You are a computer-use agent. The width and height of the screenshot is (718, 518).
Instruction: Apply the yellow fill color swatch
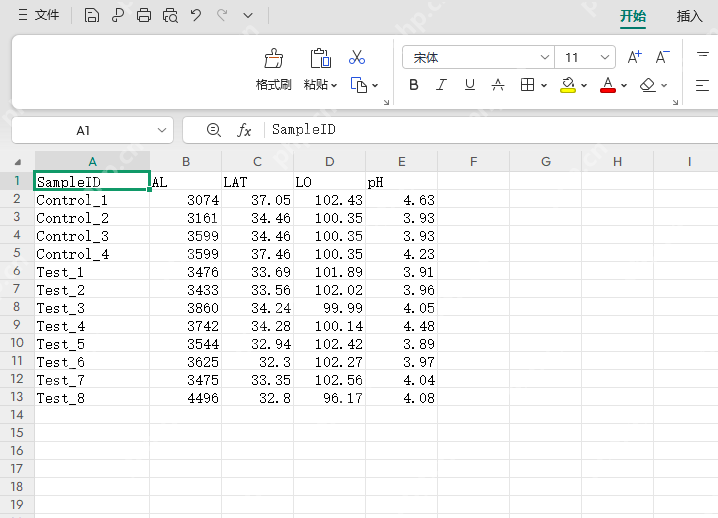pyautogui.click(x=568, y=85)
